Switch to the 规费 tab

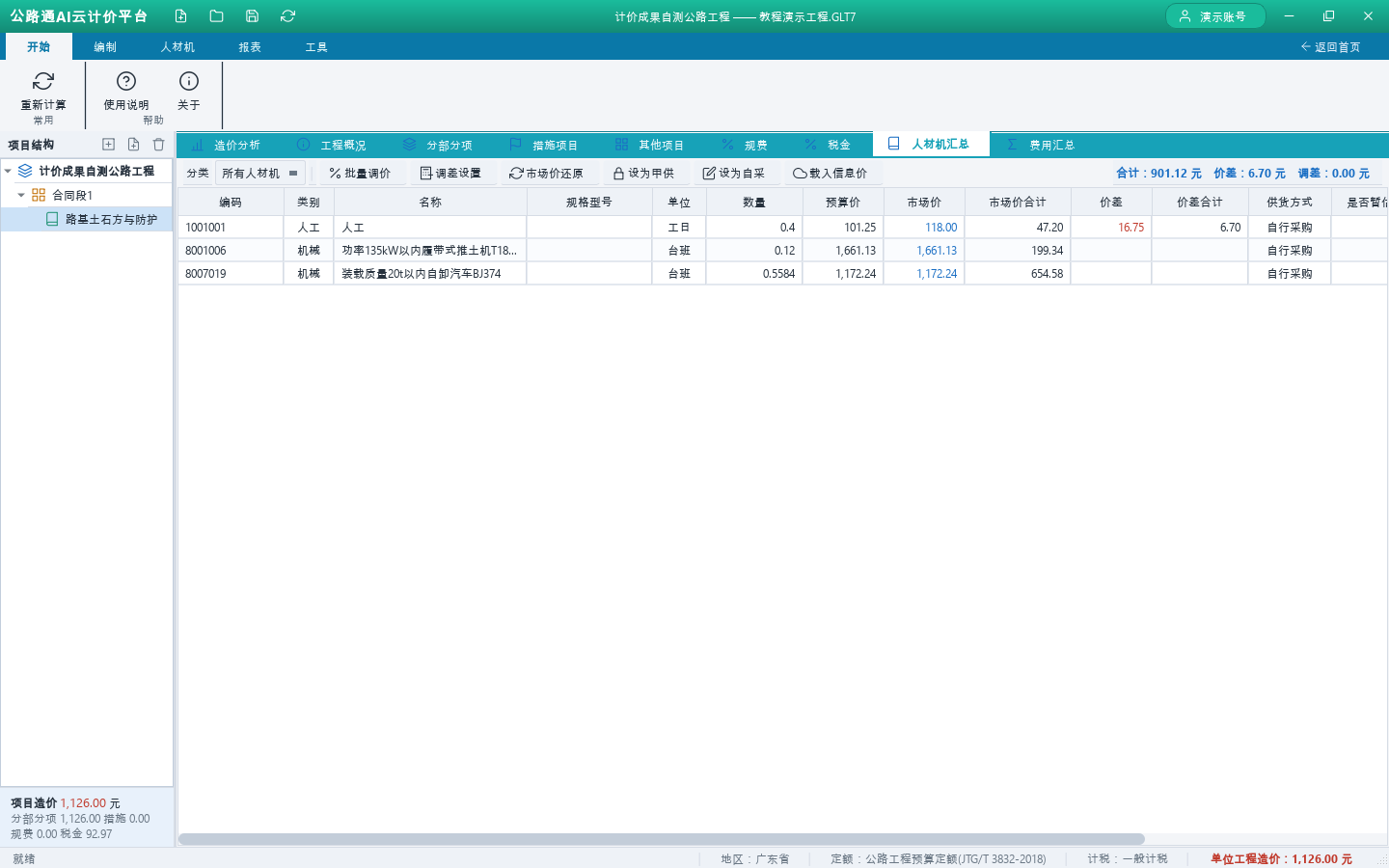point(745,145)
